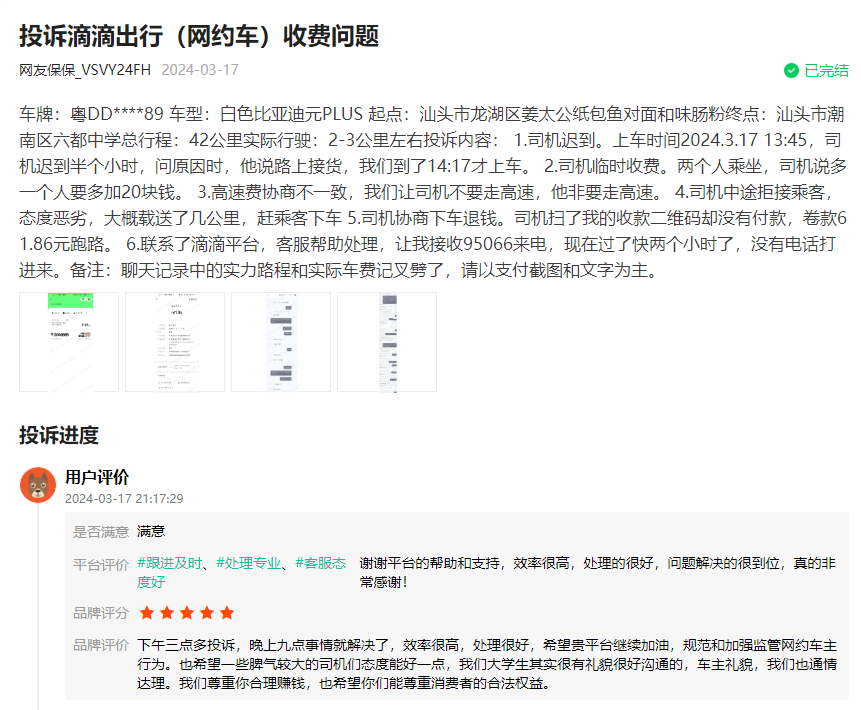Click the 已完结 status label
This screenshot has height=710, width=861.
(x=826, y=70)
